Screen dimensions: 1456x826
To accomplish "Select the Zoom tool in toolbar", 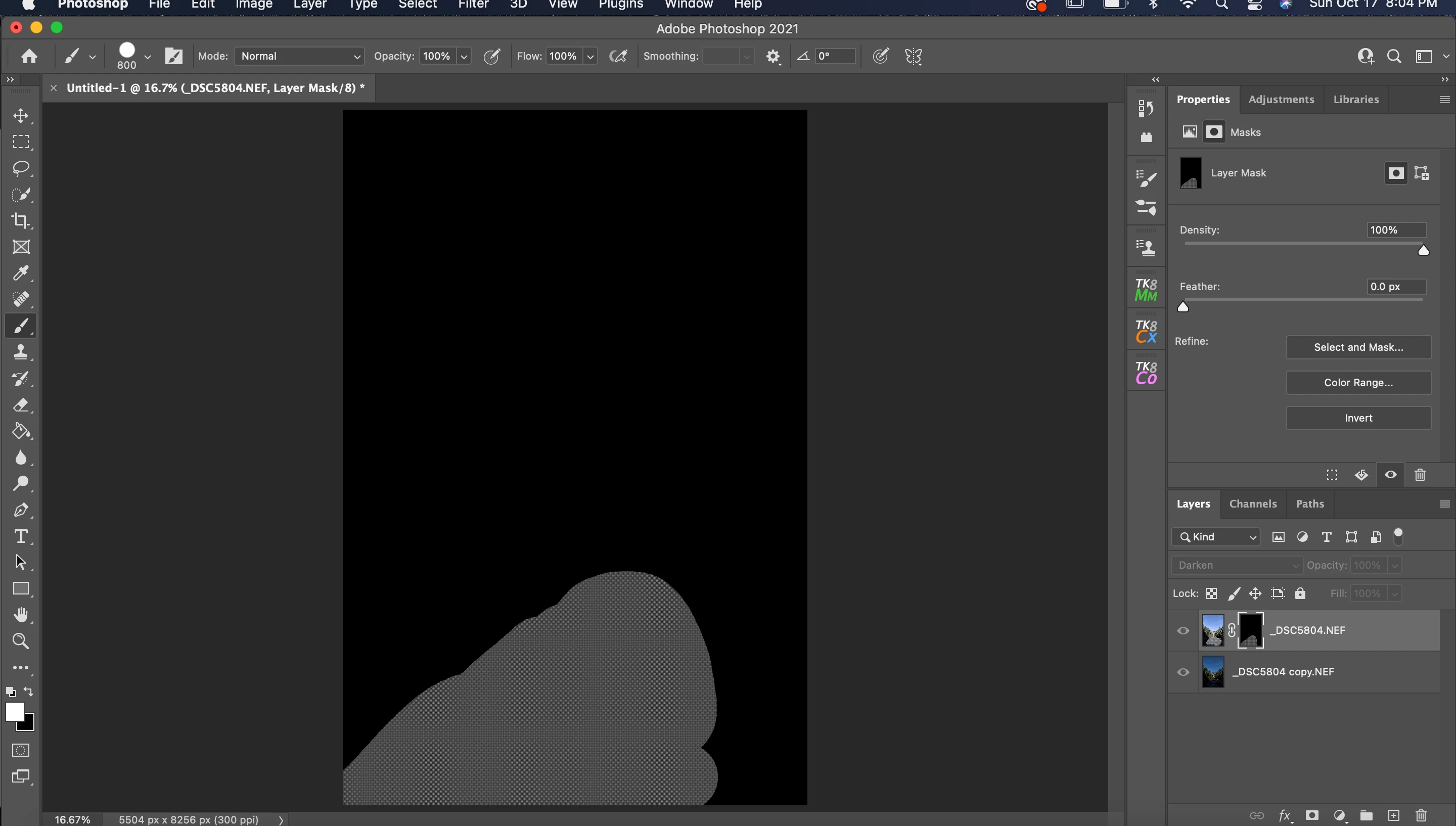I will [x=21, y=641].
